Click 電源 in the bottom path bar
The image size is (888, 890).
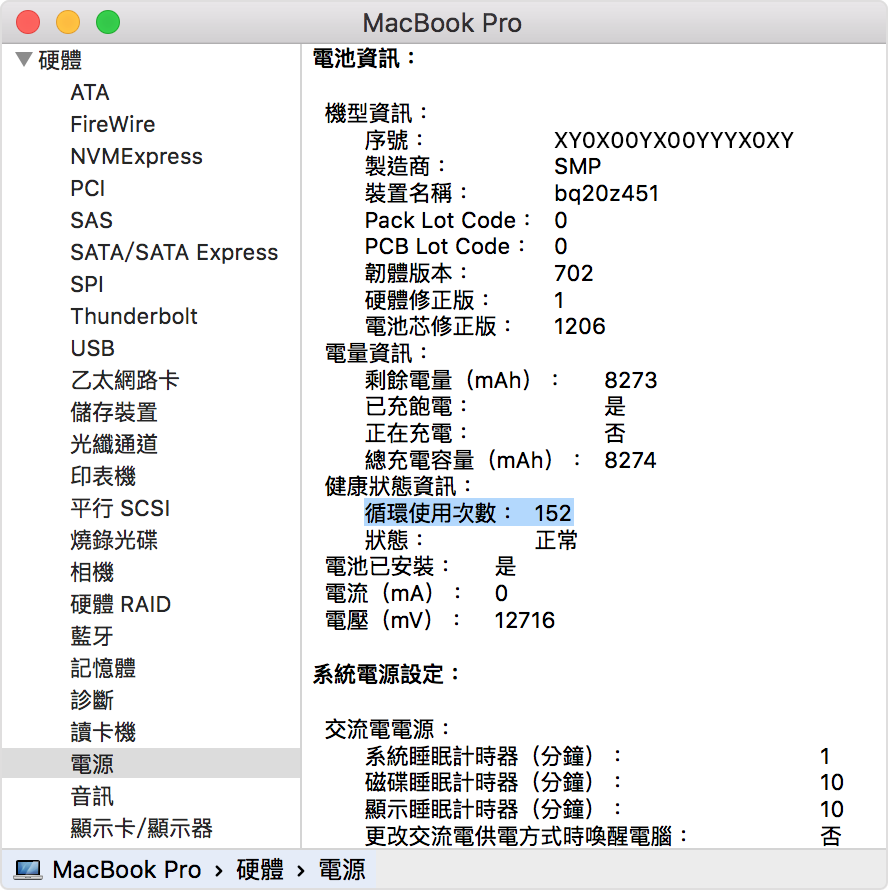pyautogui.click(x=342, y=870)
